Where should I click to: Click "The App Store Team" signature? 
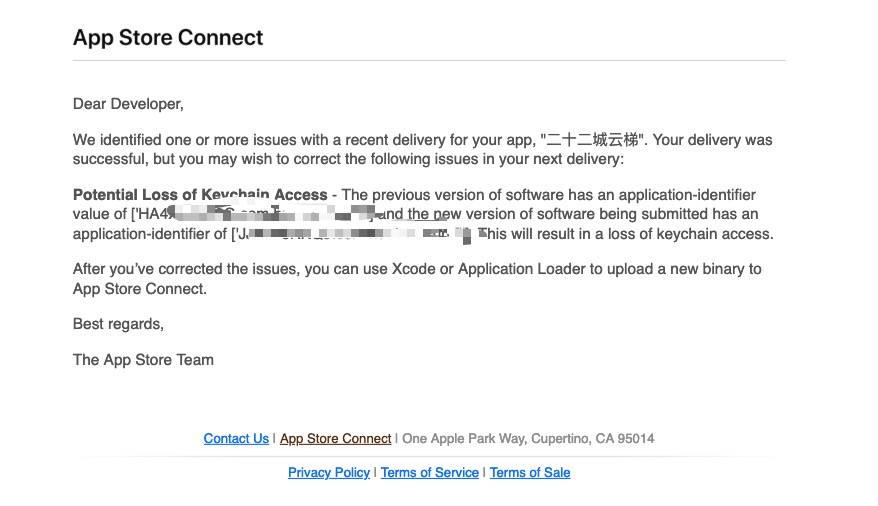pyautogui.click(x=143, y=360)
